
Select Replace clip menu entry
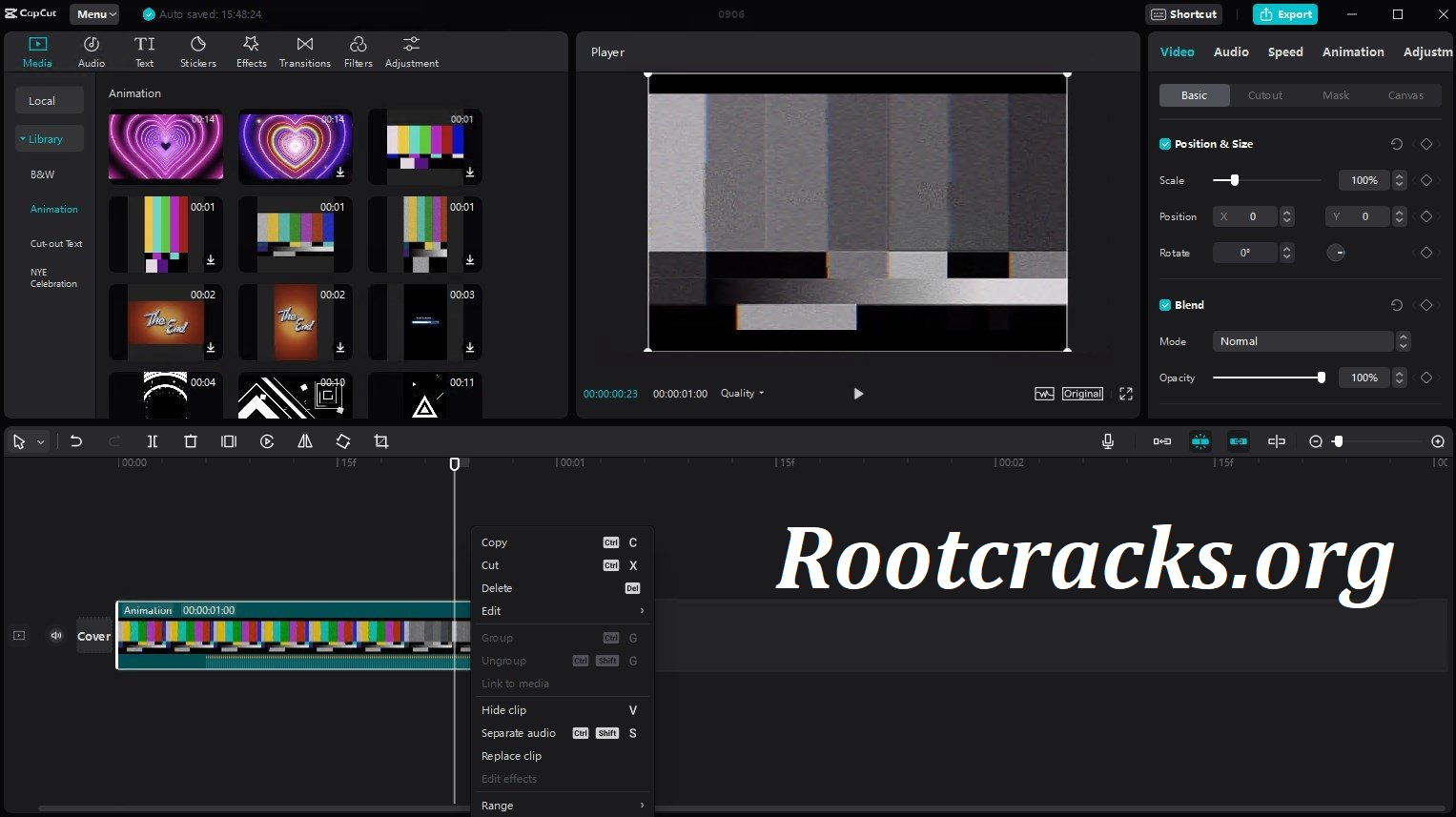click(x=562, y=756)
